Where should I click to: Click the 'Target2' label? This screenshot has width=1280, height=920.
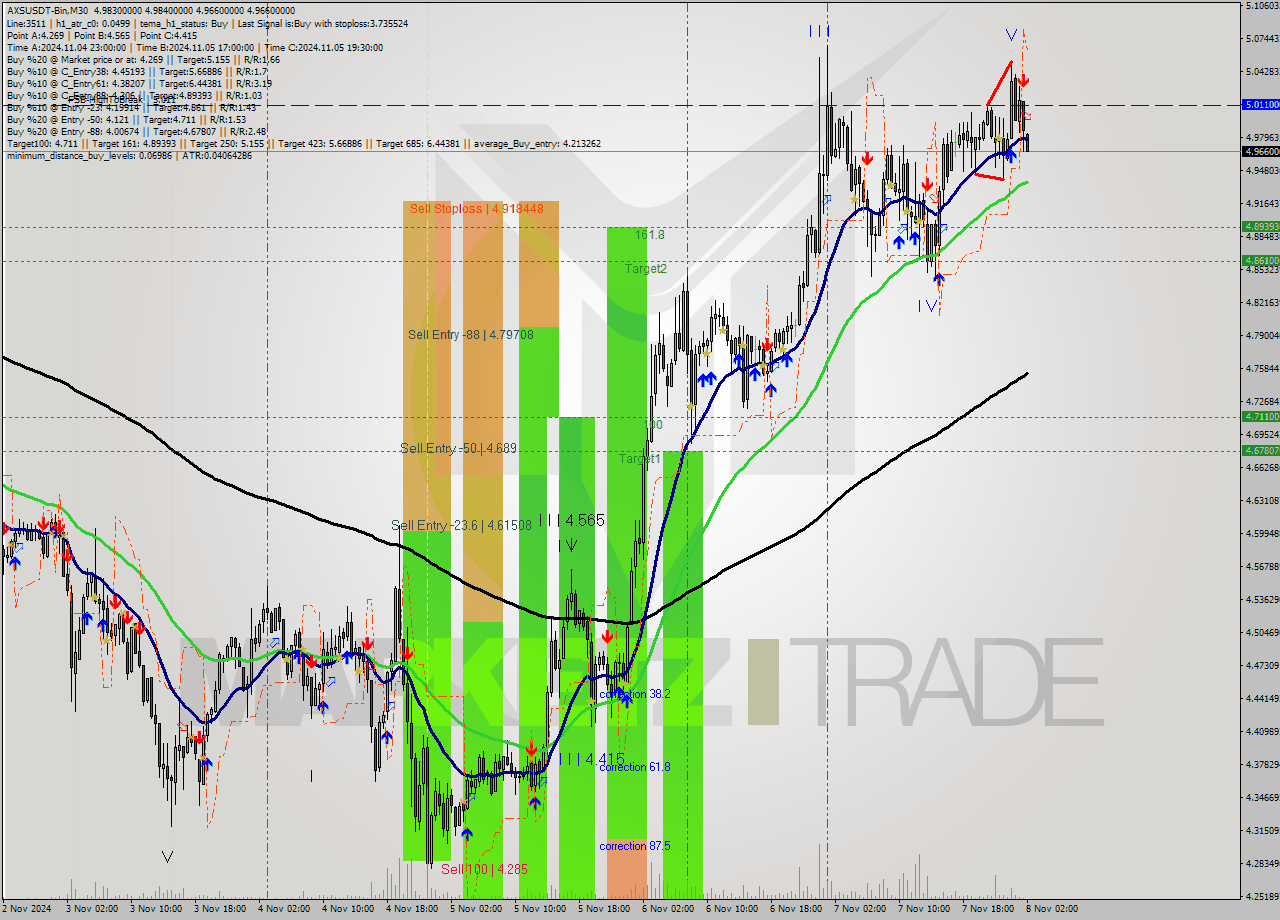click(x=646, y=269)
